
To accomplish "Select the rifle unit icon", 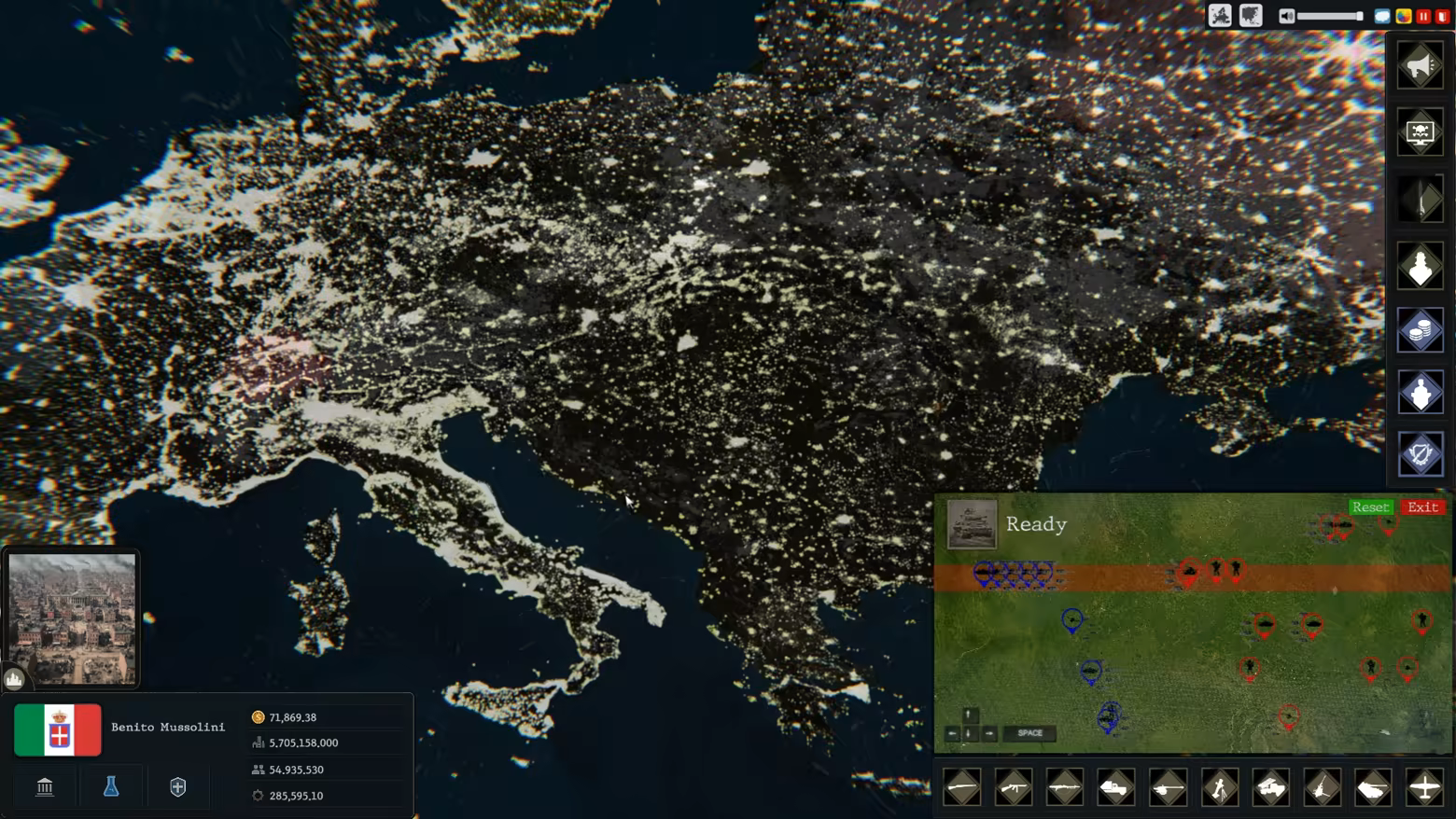I will point(962,788).
